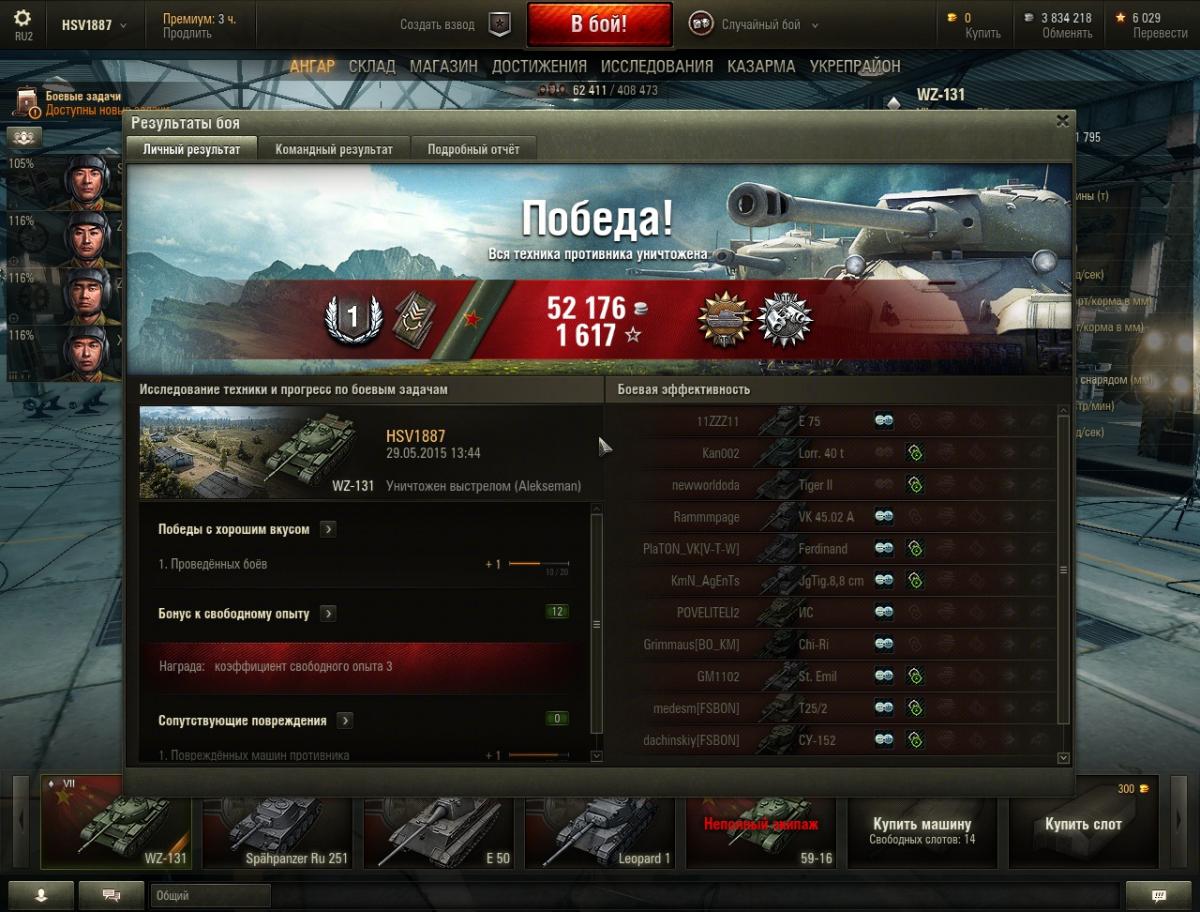
Task: Open ИССЛЕДОВАНИЯ menu item
Action: tap(657, 66)
